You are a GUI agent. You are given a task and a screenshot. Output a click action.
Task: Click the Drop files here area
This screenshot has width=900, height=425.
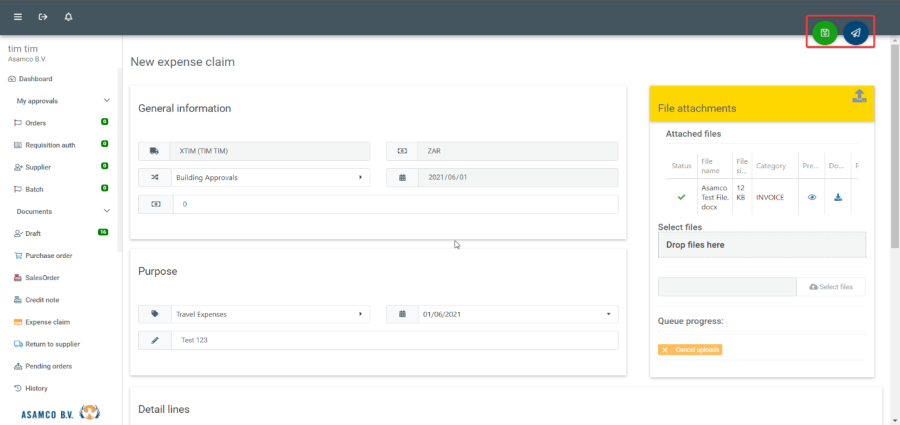[761, 245]
